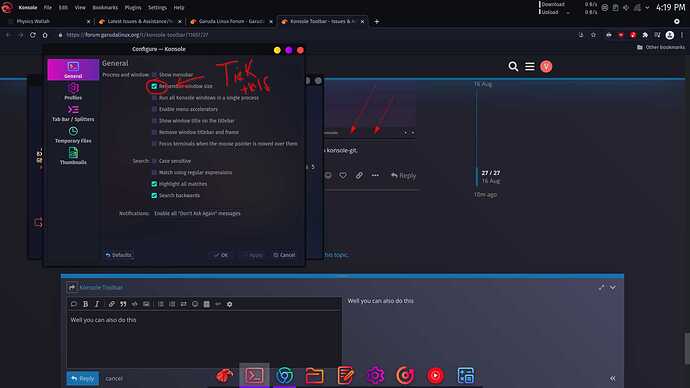Untick Remember window size checkbox
690x388 pixels.
[154, 86]
